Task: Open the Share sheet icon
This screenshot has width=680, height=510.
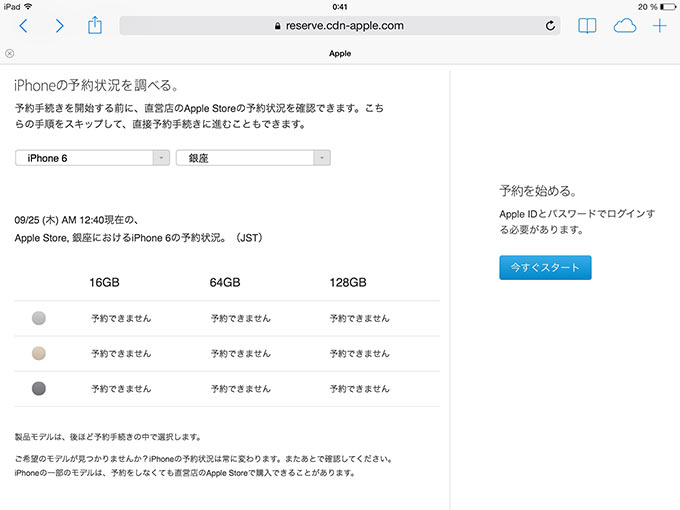Action: point(95,25)
